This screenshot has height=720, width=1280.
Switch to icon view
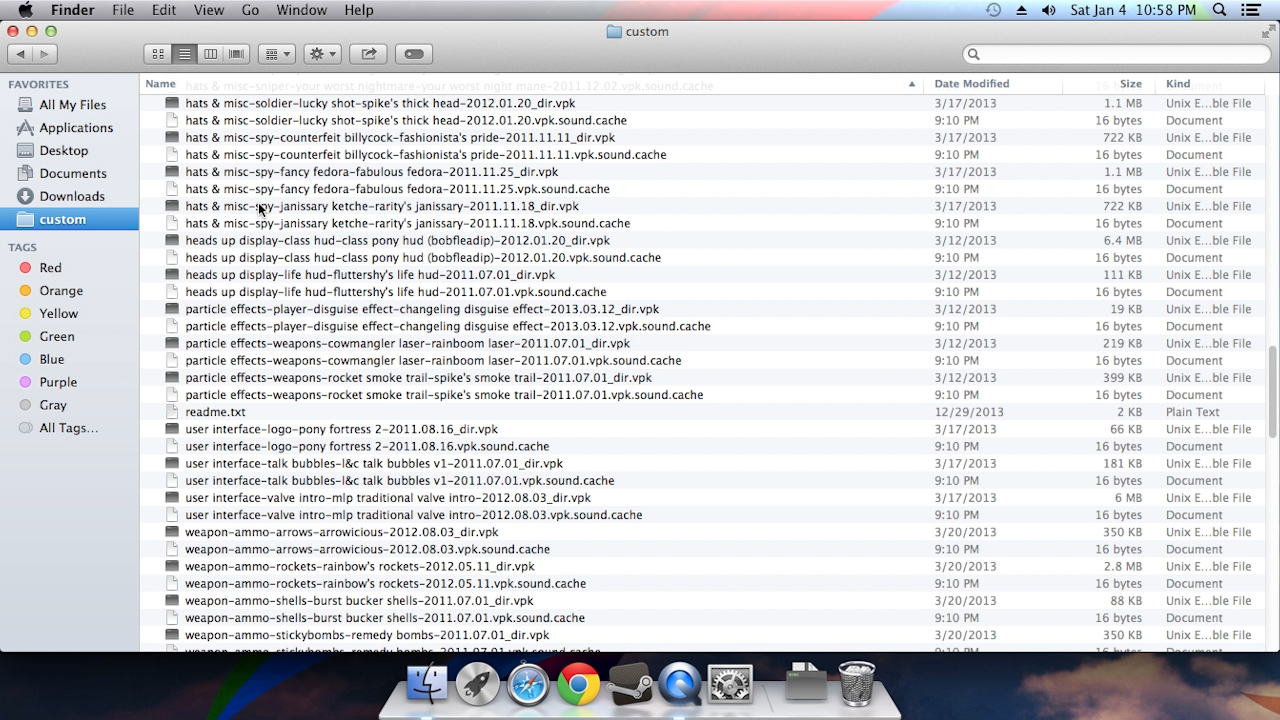pos(158,54)
